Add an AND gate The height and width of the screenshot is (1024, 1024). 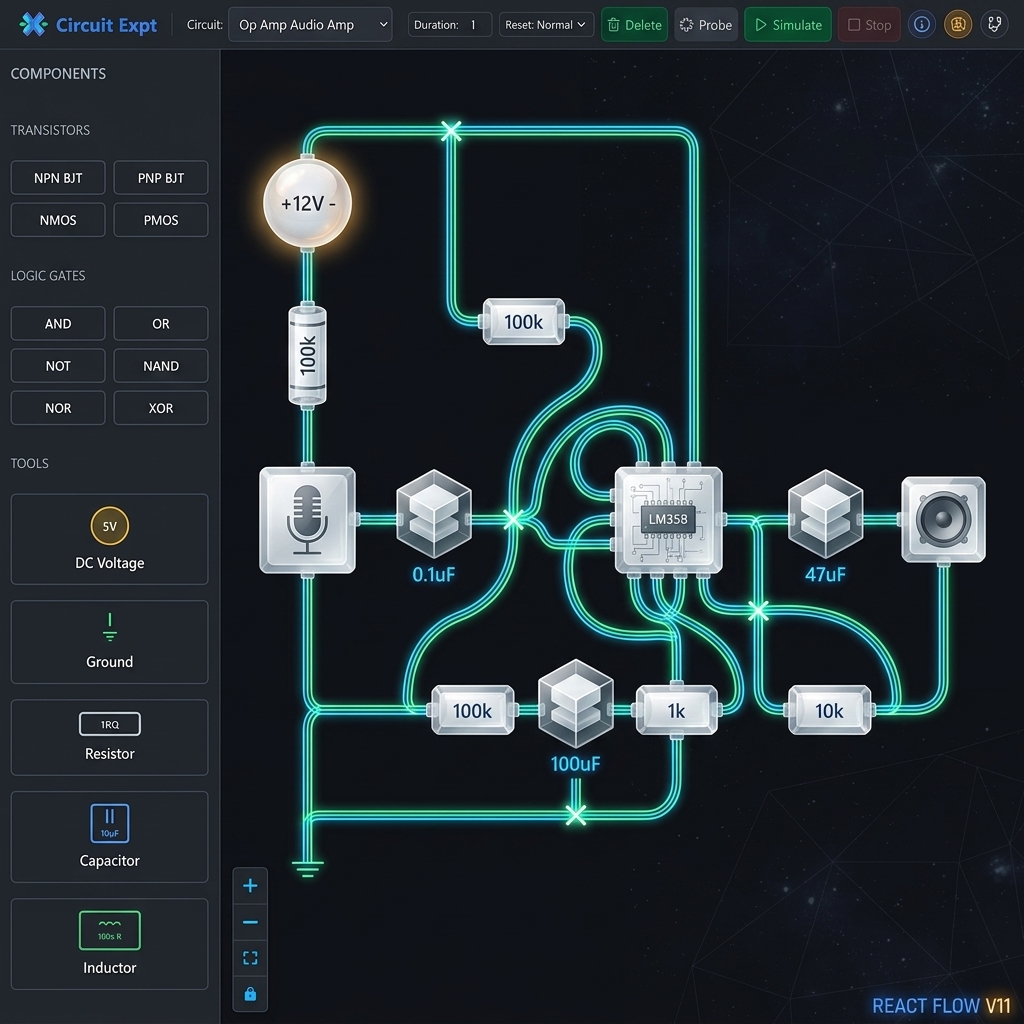(58, 323)
